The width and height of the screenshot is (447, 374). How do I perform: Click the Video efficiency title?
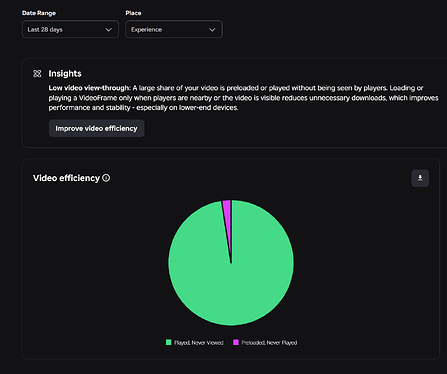tap(66, 178)
